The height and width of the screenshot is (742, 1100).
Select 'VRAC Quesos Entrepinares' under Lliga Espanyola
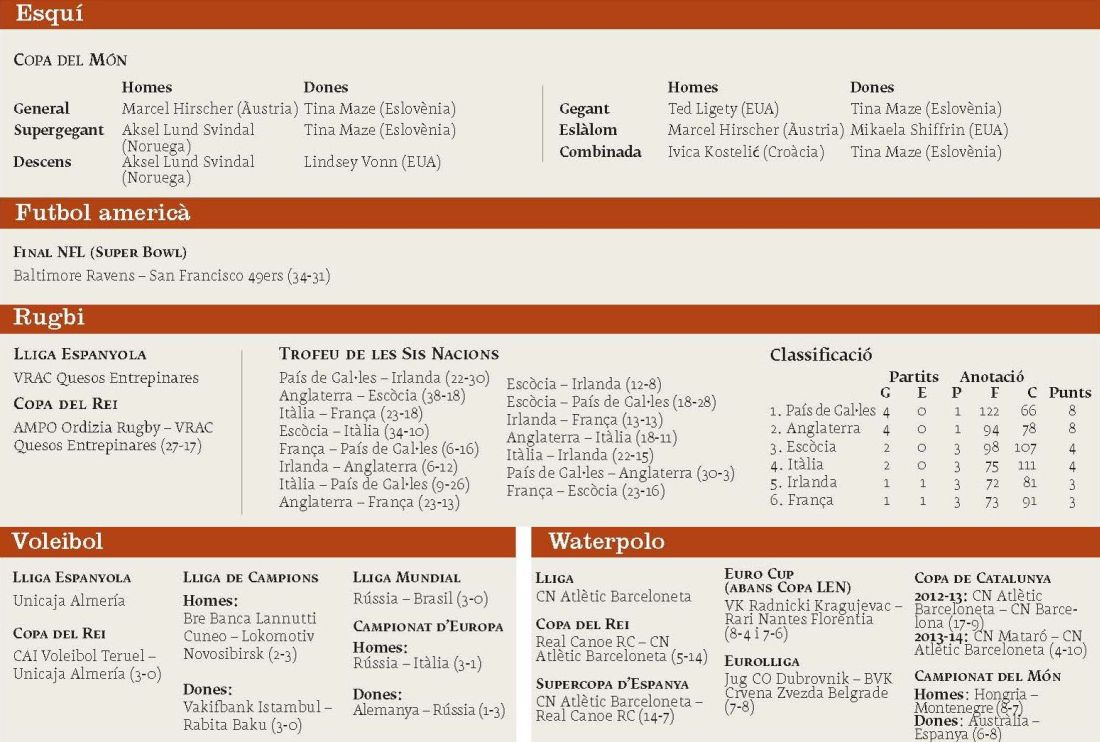click(106, 378)
